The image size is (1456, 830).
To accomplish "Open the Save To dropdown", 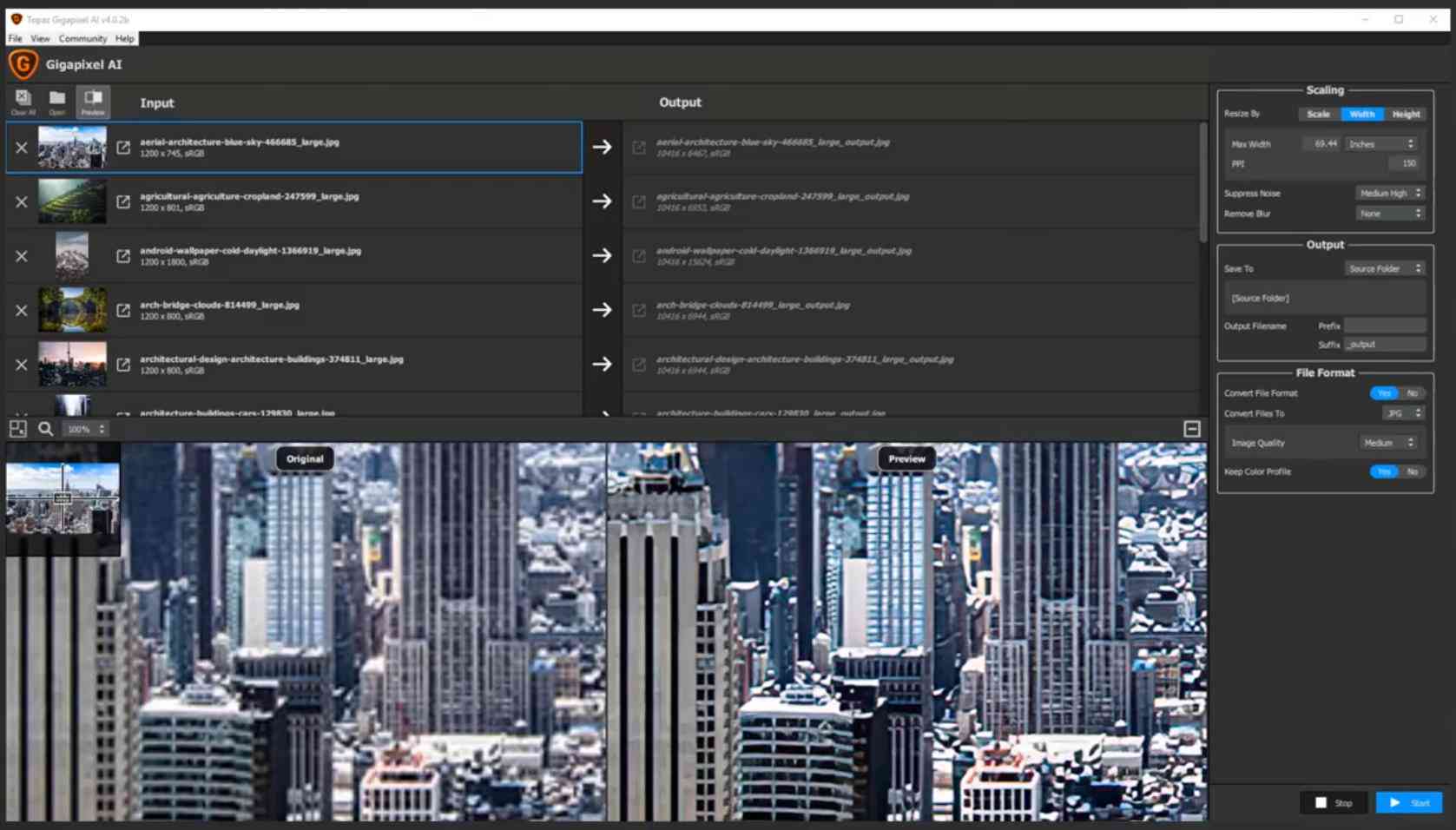I will 1385,268.
